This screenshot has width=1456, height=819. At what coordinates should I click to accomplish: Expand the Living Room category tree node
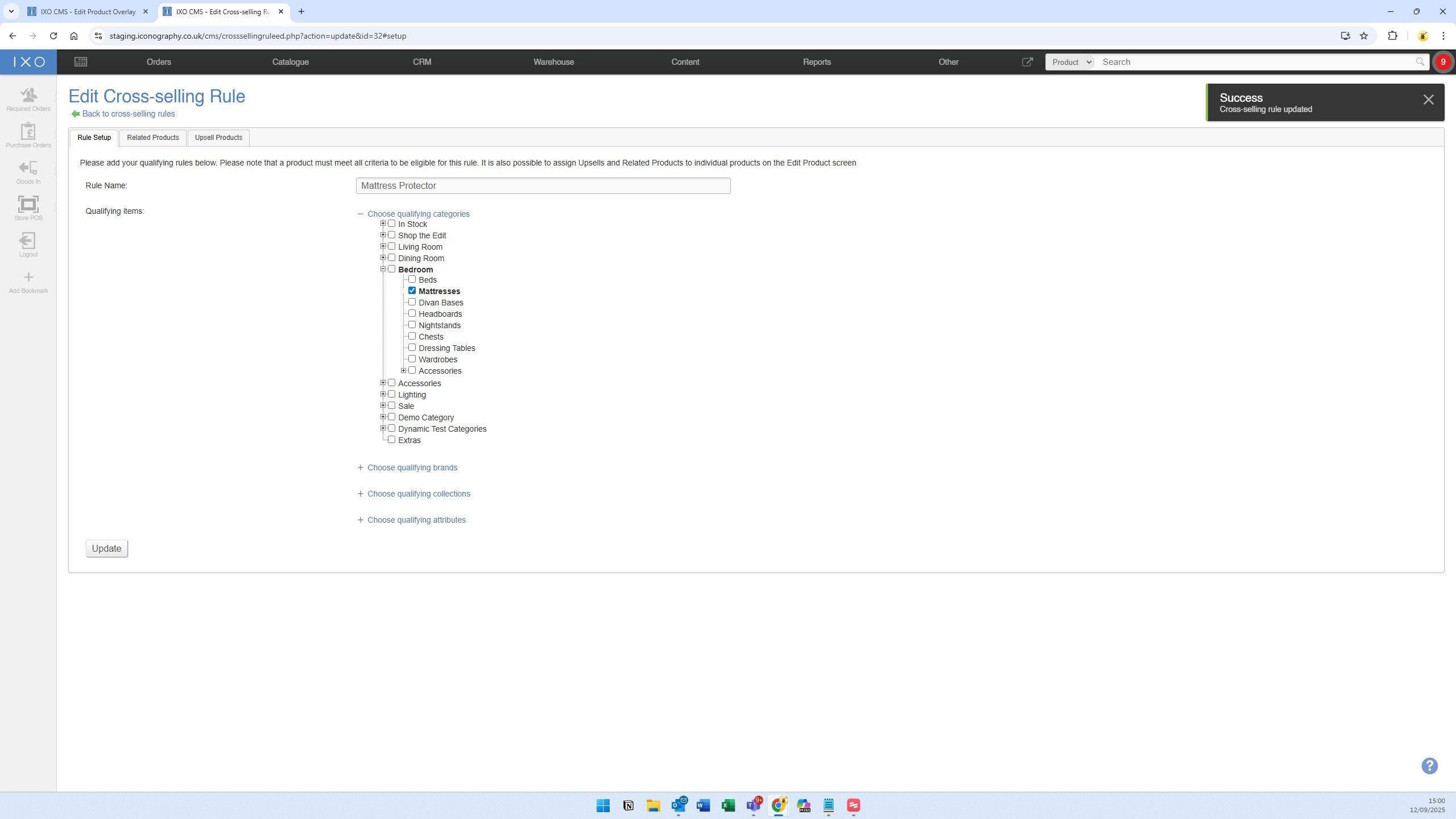coord(383,246)
